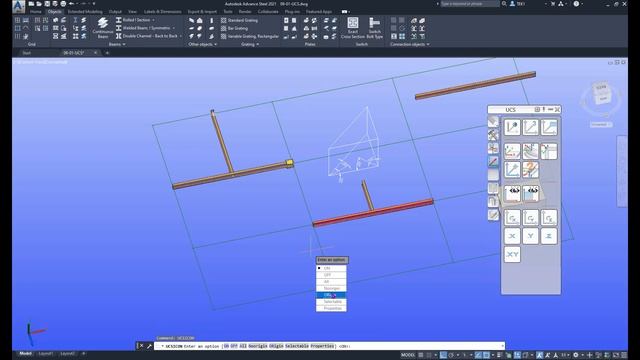The height and width of the screenshot is (360, 640).
Task: Click the Plot/Print icon in quick access toolbar
Action: 63,4
